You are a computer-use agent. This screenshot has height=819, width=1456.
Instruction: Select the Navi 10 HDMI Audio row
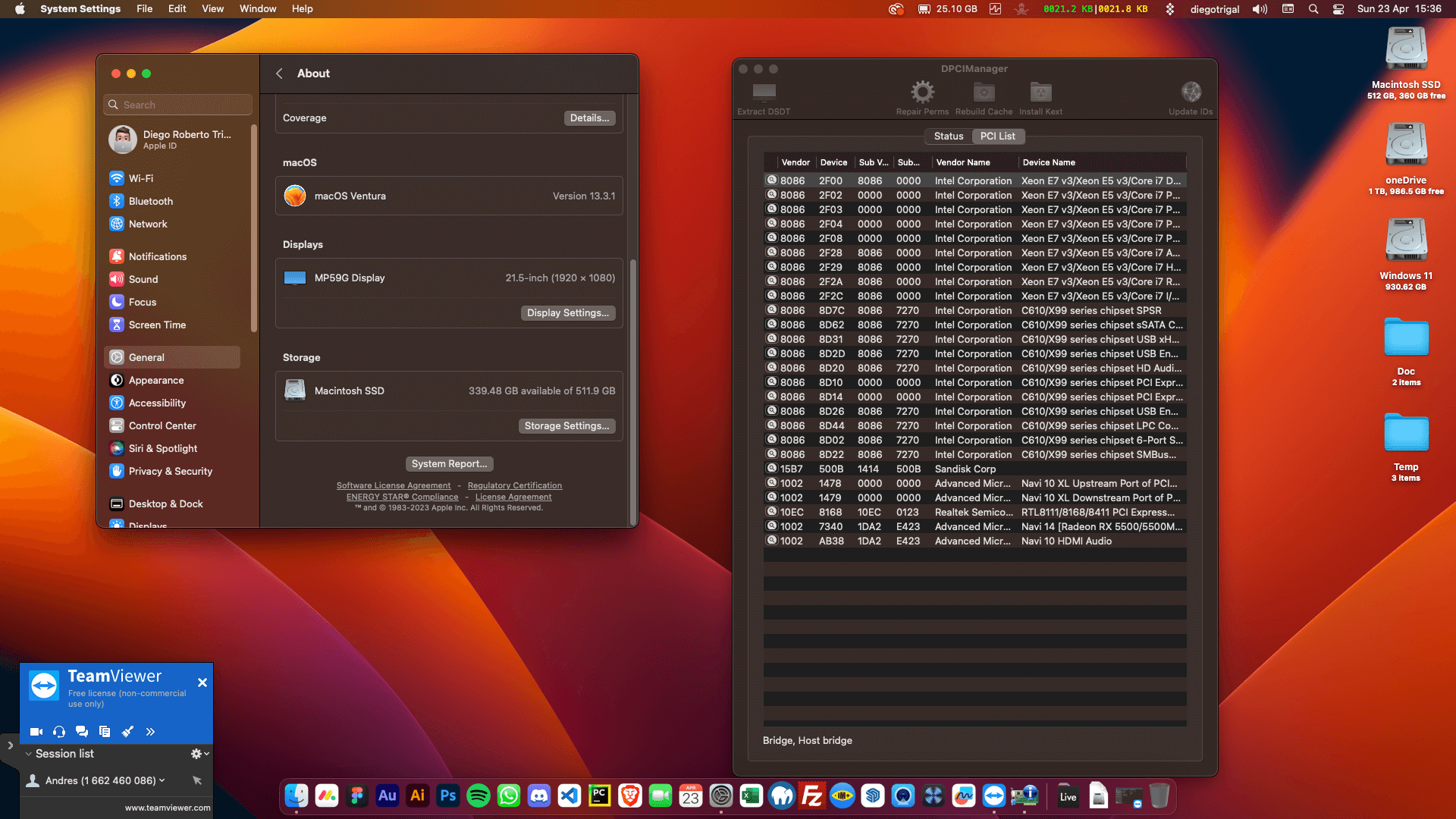point(974,541)
